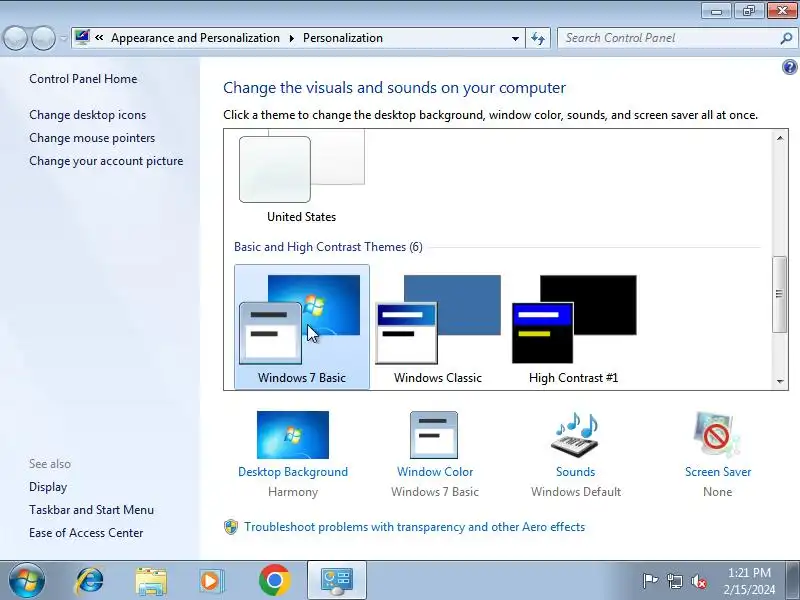Click the Personalization breadcrumb

343,38
